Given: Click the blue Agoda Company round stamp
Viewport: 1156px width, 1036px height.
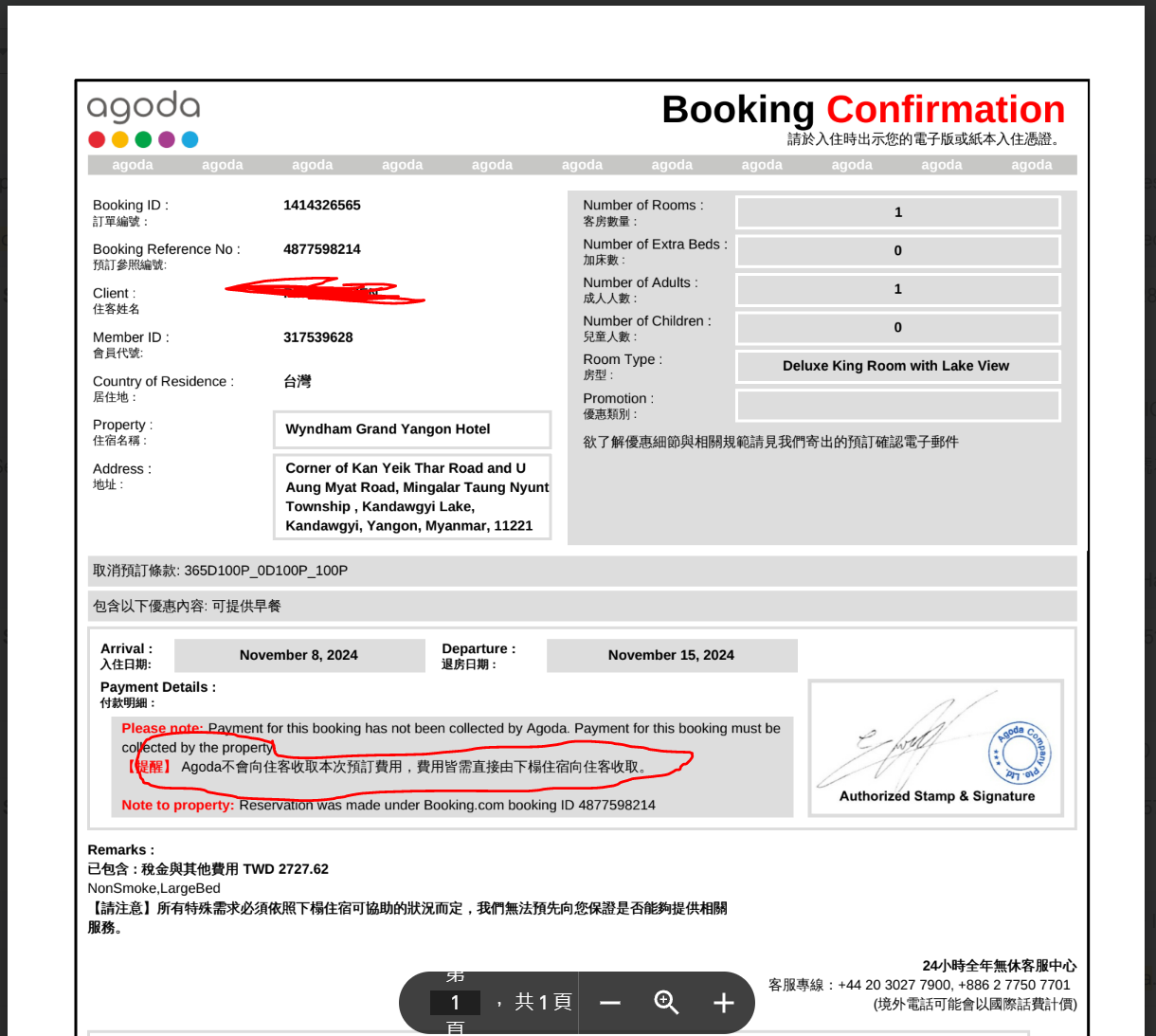Looking at the screenshot, I should pyautogui.click(x=1020, y=754).
